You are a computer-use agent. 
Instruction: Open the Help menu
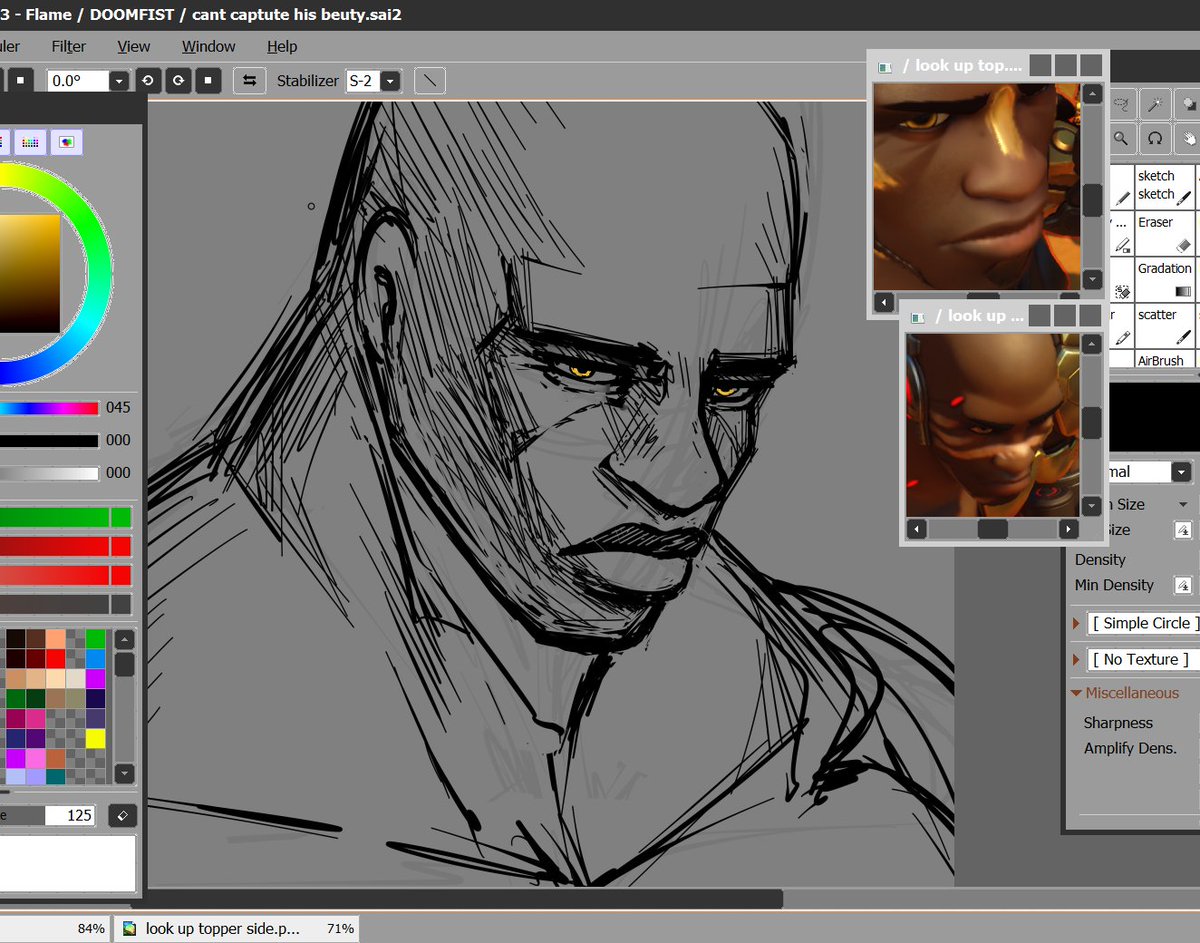coord(282,46)
